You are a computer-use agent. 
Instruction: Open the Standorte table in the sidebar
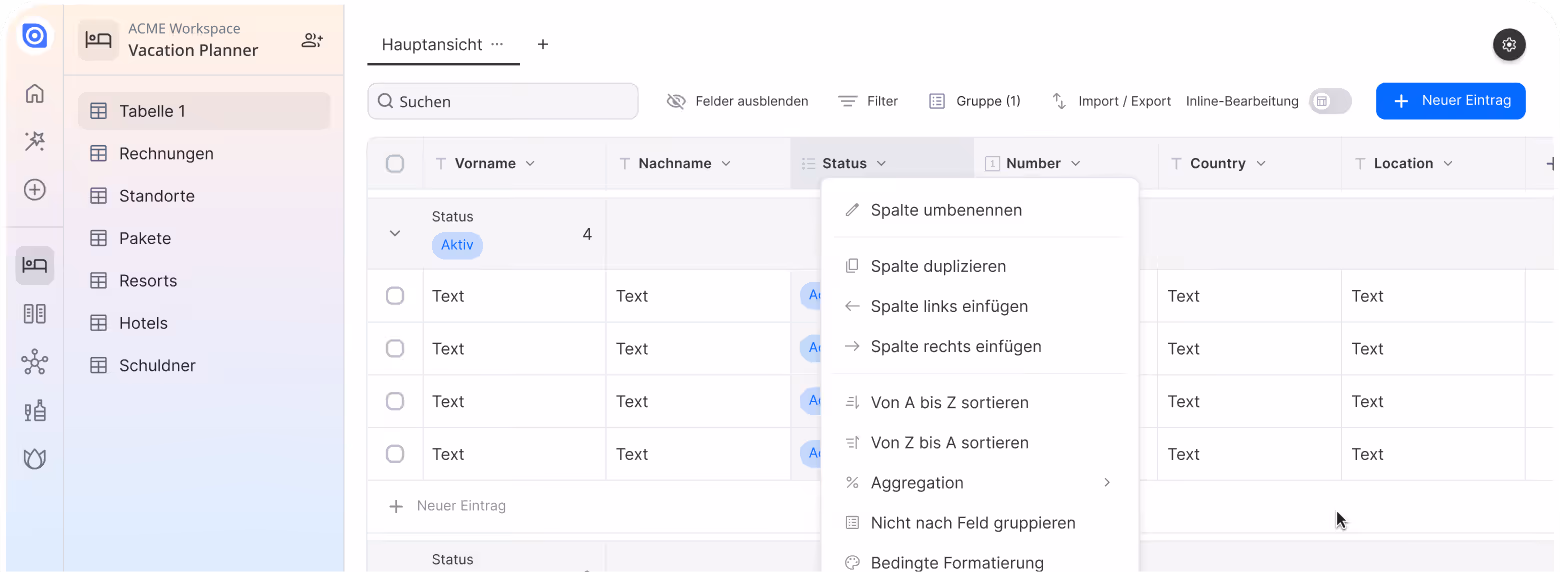pyautogui.click(x=204, y=196)
